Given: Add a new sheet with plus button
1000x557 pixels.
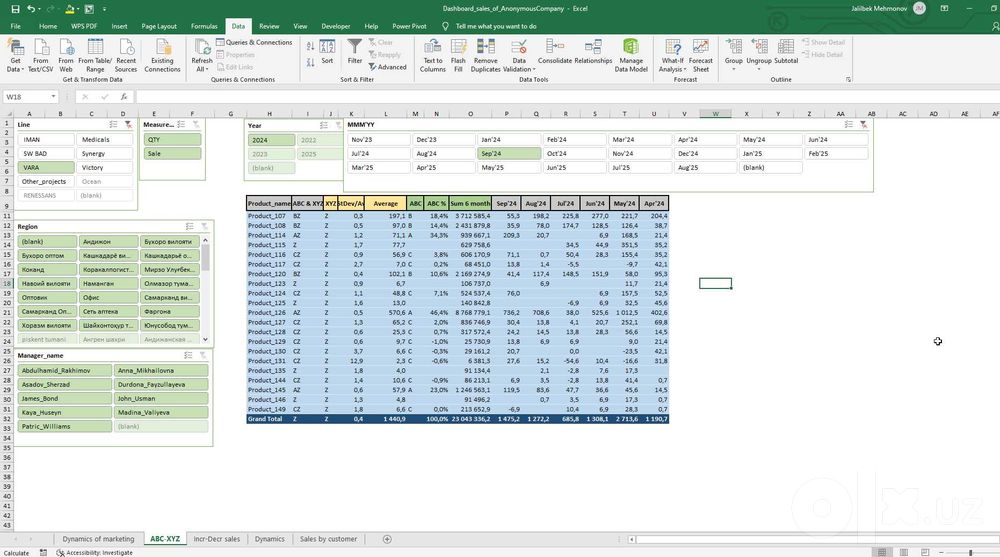Looking at the screenshot, I should [x=387, y=539].
